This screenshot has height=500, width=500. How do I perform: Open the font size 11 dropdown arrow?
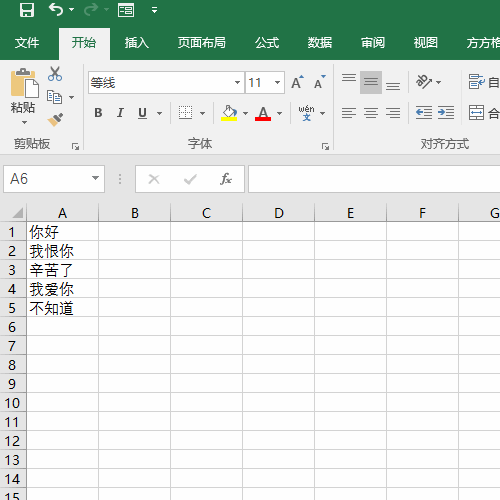point(277,82)
